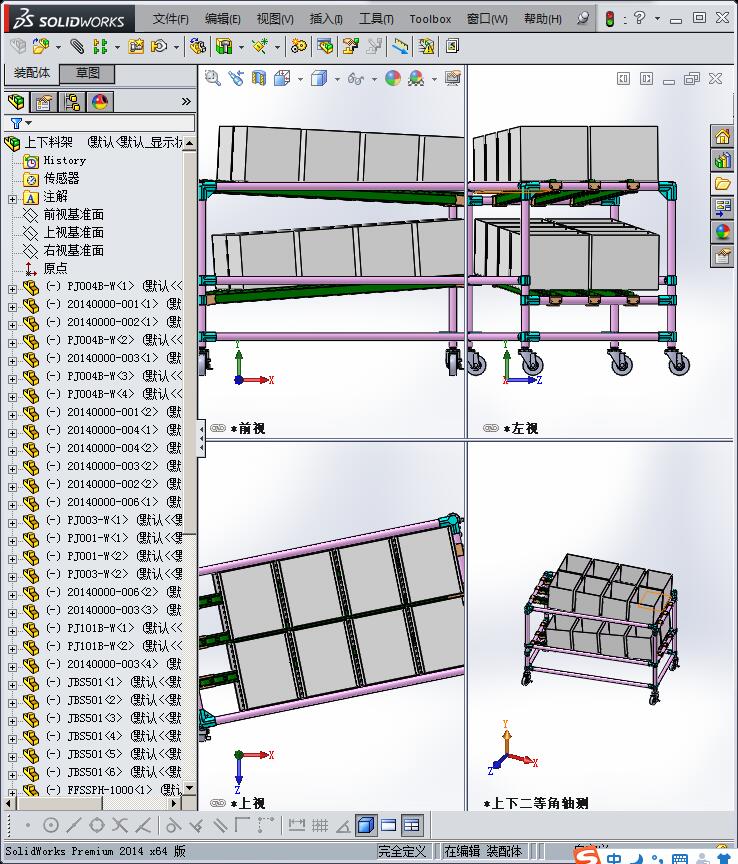Open the 工具(T) menu
Image resolution: width=738 pixels, height=864 pixels.
pos(376,19)
